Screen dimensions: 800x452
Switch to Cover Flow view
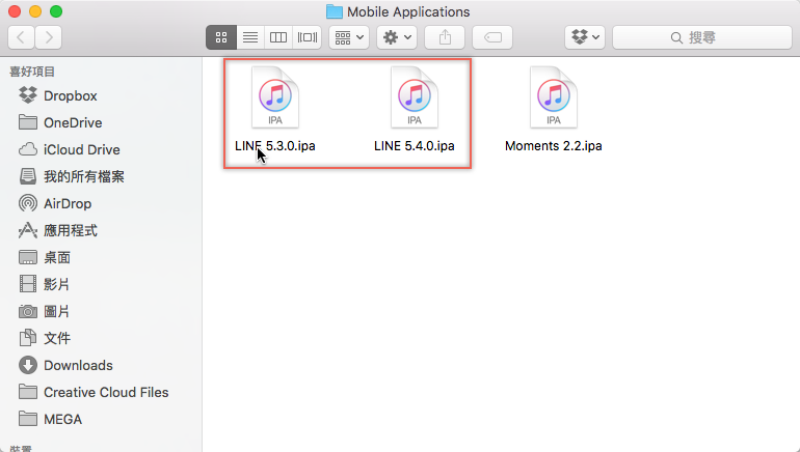(x=307, y=37)
